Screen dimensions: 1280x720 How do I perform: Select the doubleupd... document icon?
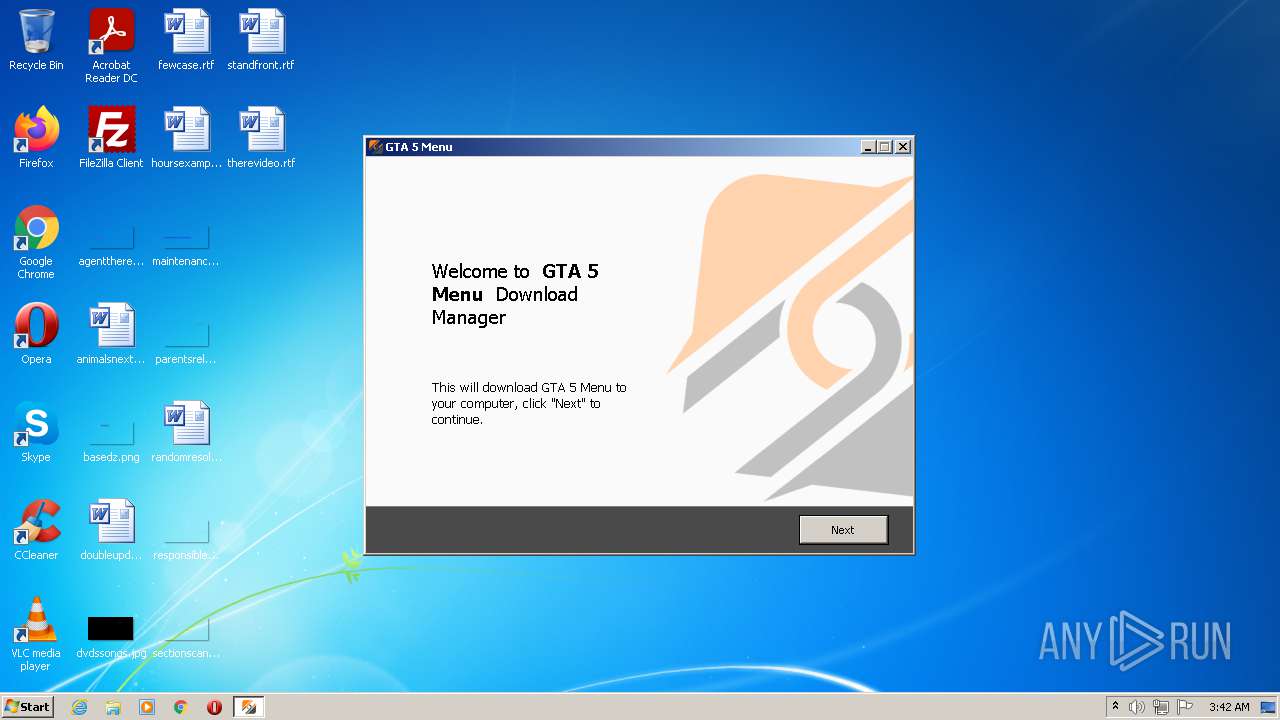(x=111, y=530)
